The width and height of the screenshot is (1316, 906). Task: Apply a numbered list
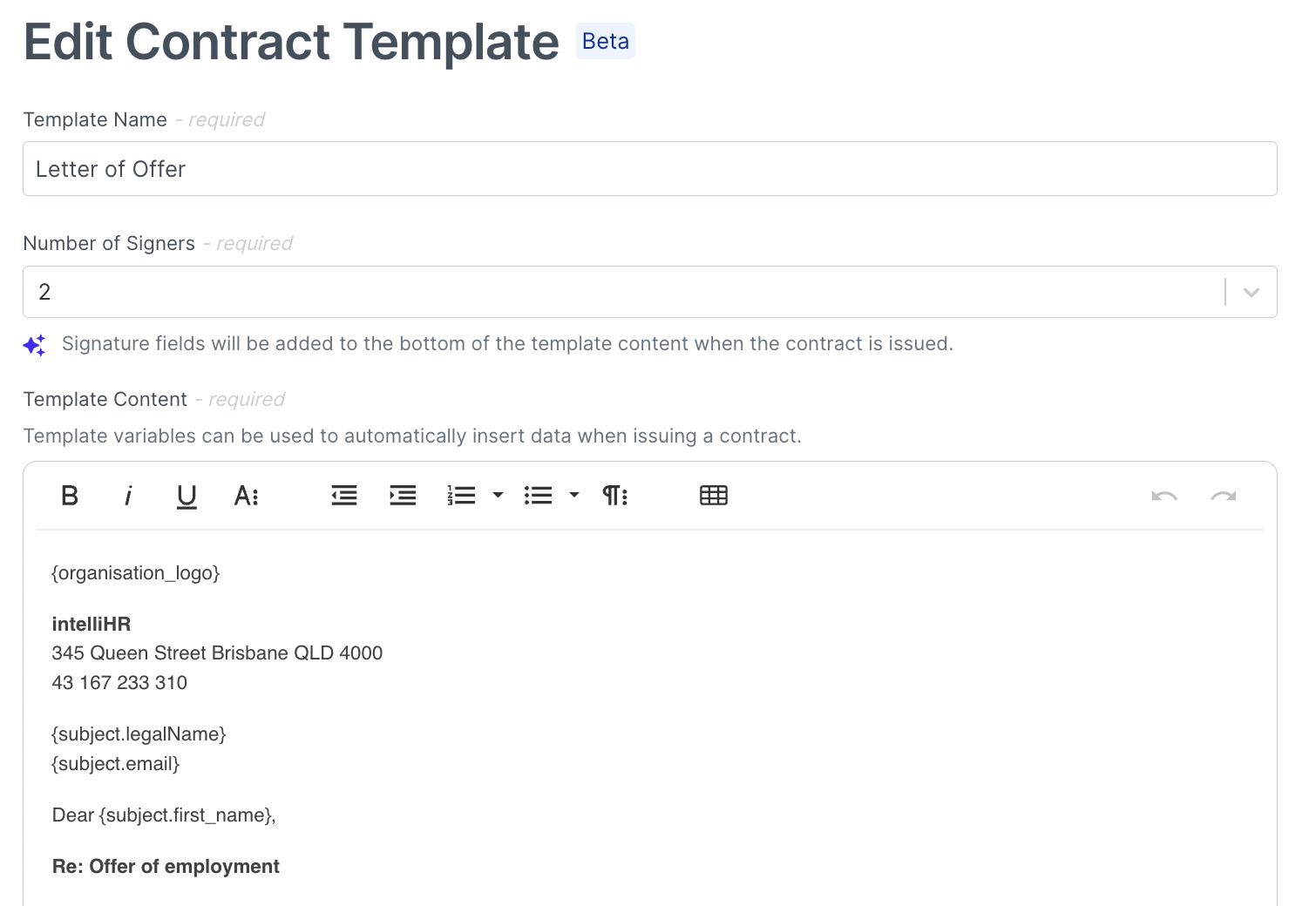461,495
